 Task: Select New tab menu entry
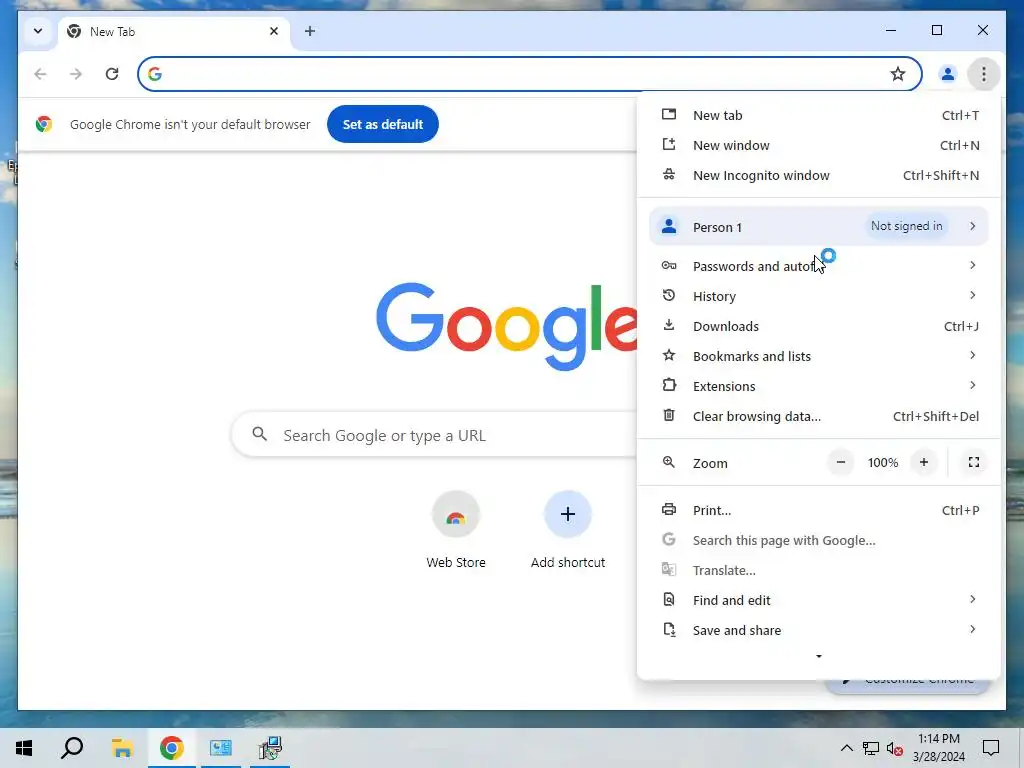(x=819, y=115)
